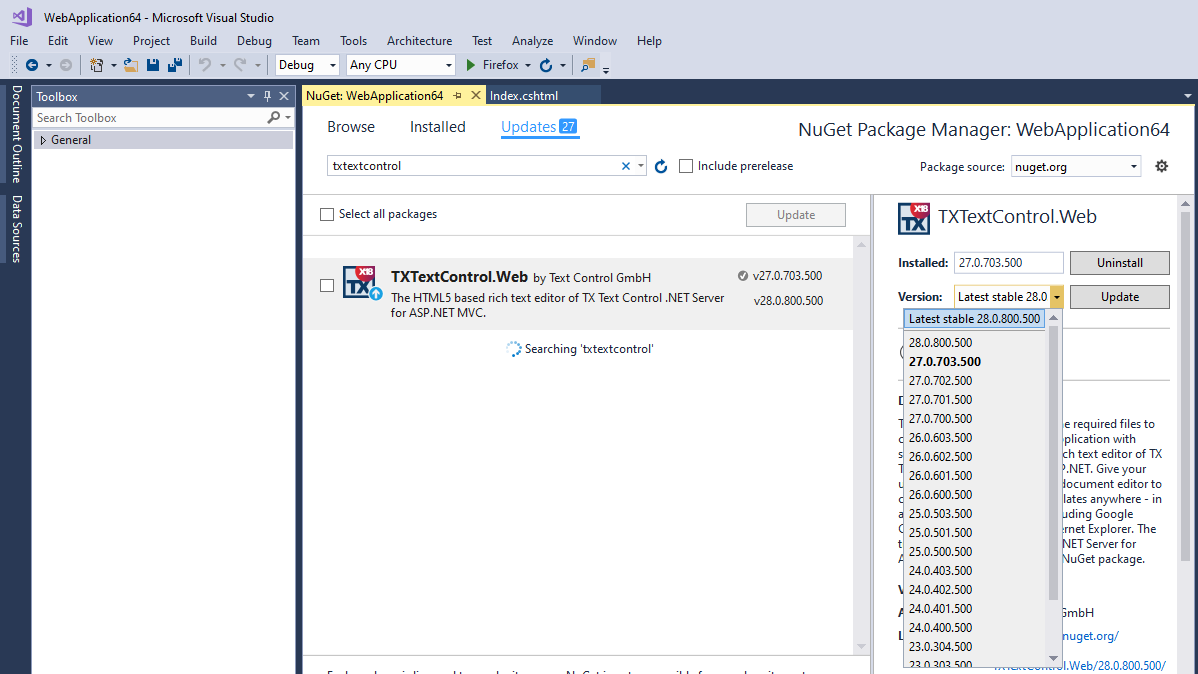Open Toolbox window position dropdown arrow
1198x674 pixels.
(251, 96)
